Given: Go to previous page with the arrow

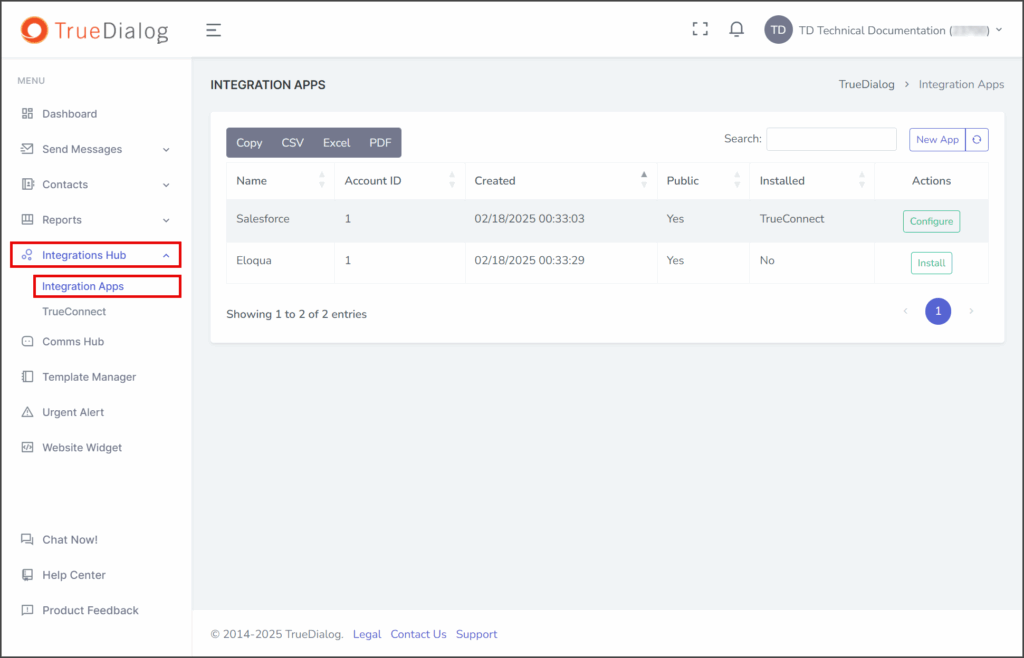Looking at the screenshot, I should pos(905,311).
